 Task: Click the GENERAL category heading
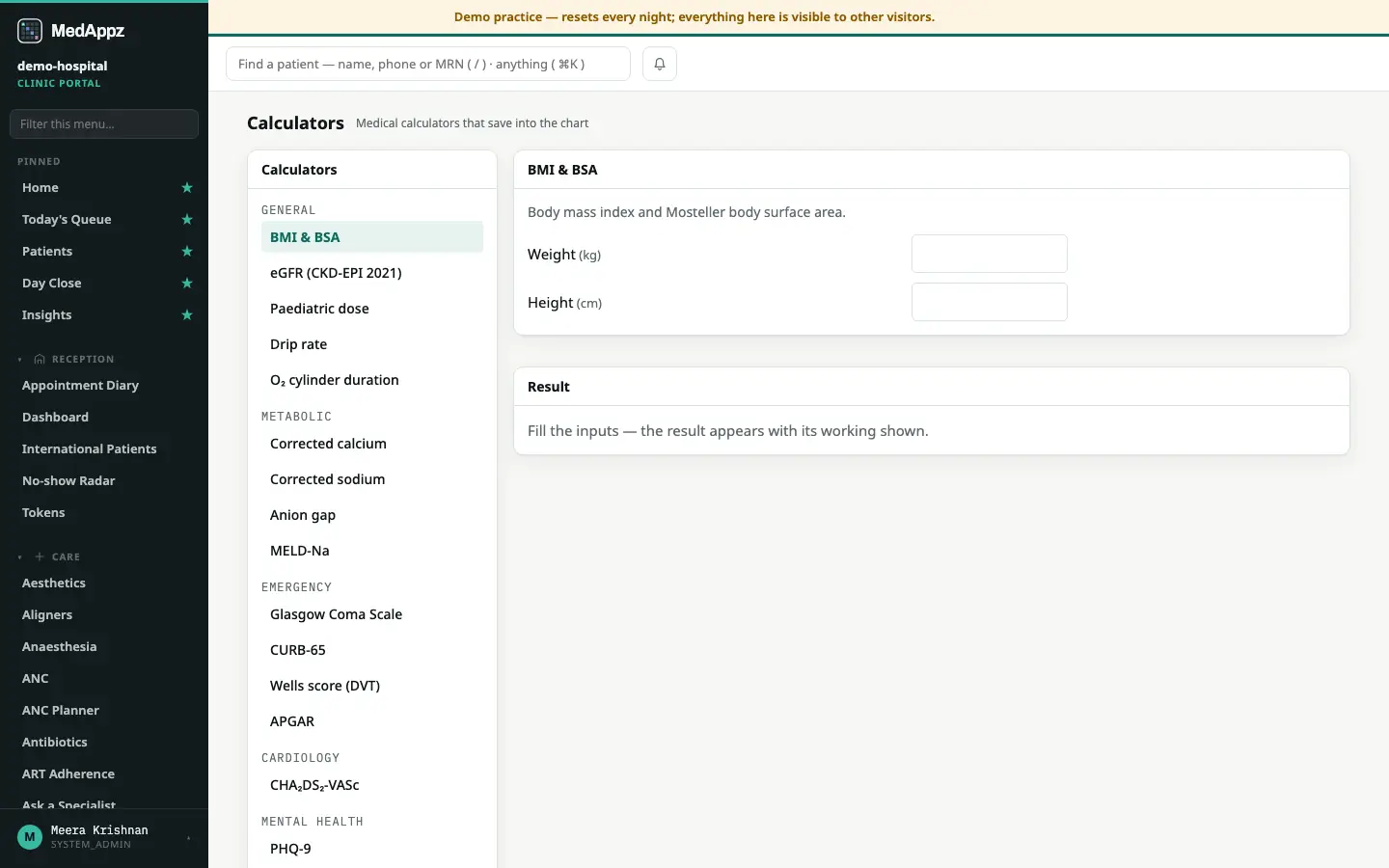[288, 210]
